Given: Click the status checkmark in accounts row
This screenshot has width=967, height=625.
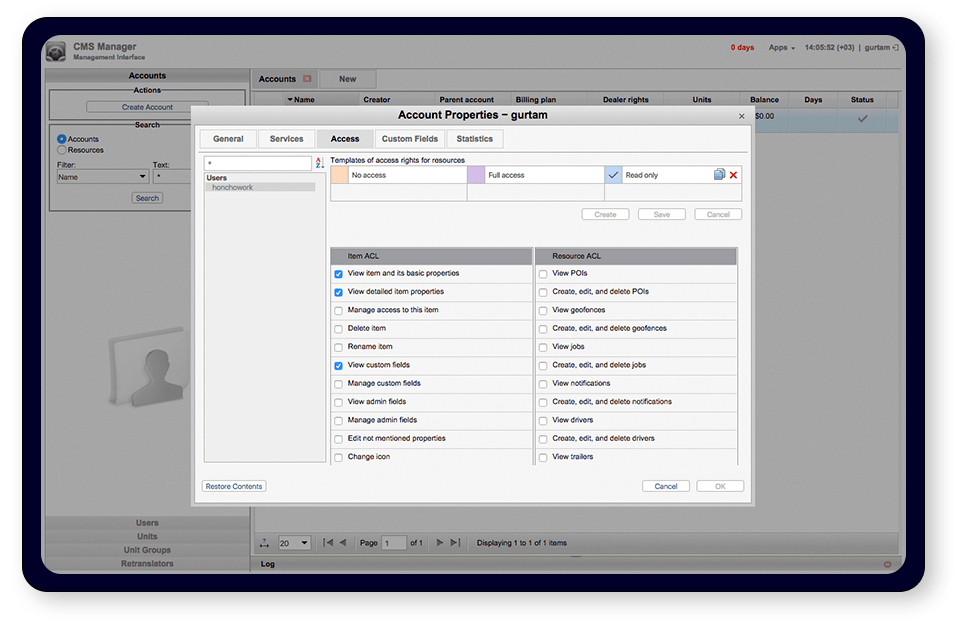Looking at the screenshot, I should (862, 118).
